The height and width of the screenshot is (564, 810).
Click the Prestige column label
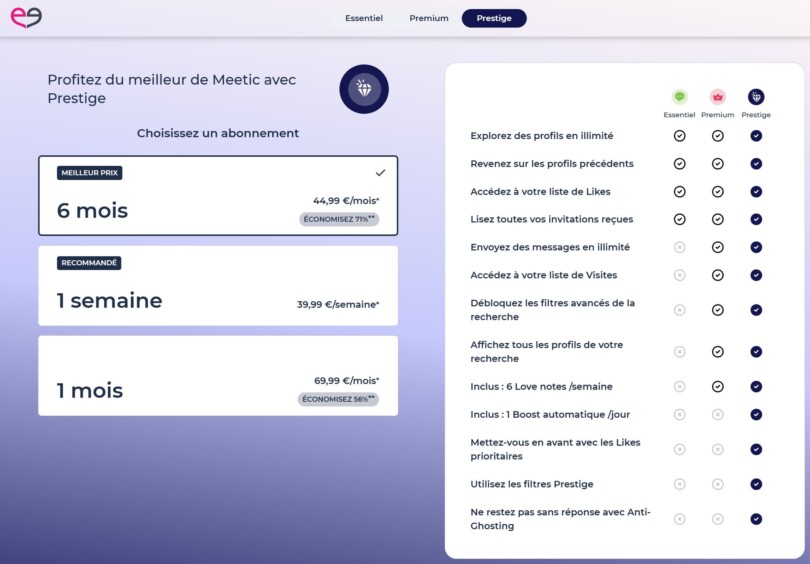tap(756, 115)
